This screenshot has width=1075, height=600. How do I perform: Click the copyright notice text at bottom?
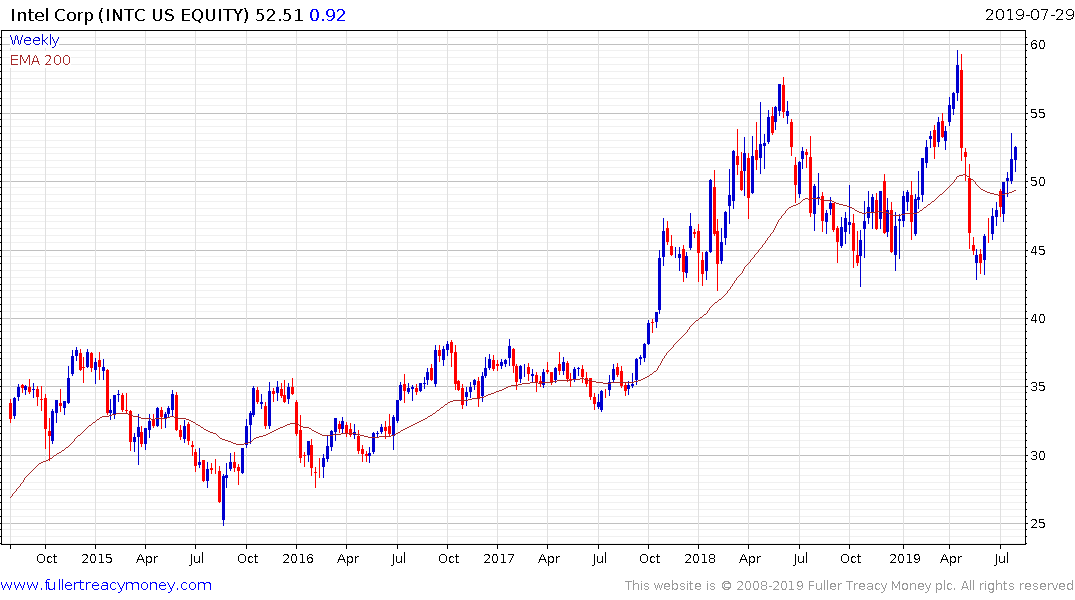point(849,586)
